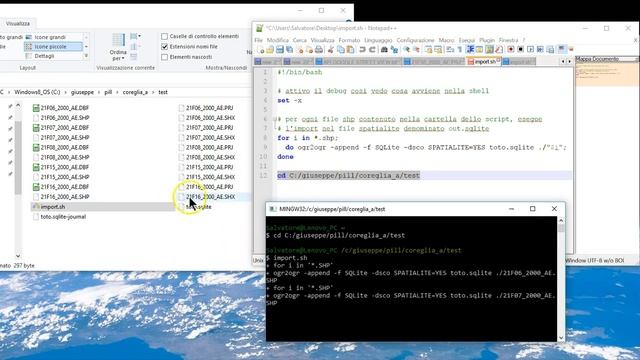Expand layout gallery with bottom arrow
This screenshot has height=360, width=640.
click(86, 56)
